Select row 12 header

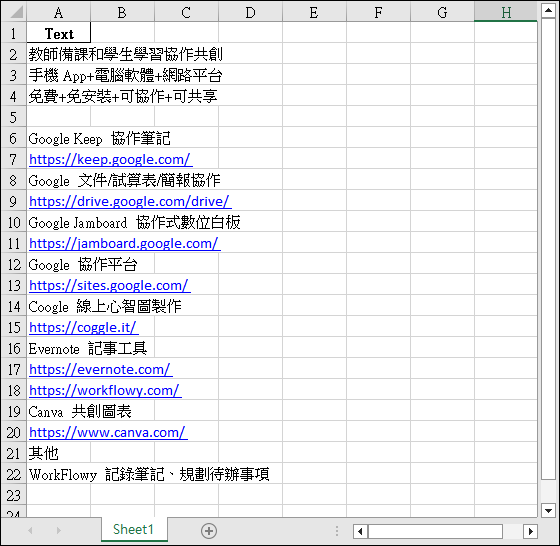point(14,264)
